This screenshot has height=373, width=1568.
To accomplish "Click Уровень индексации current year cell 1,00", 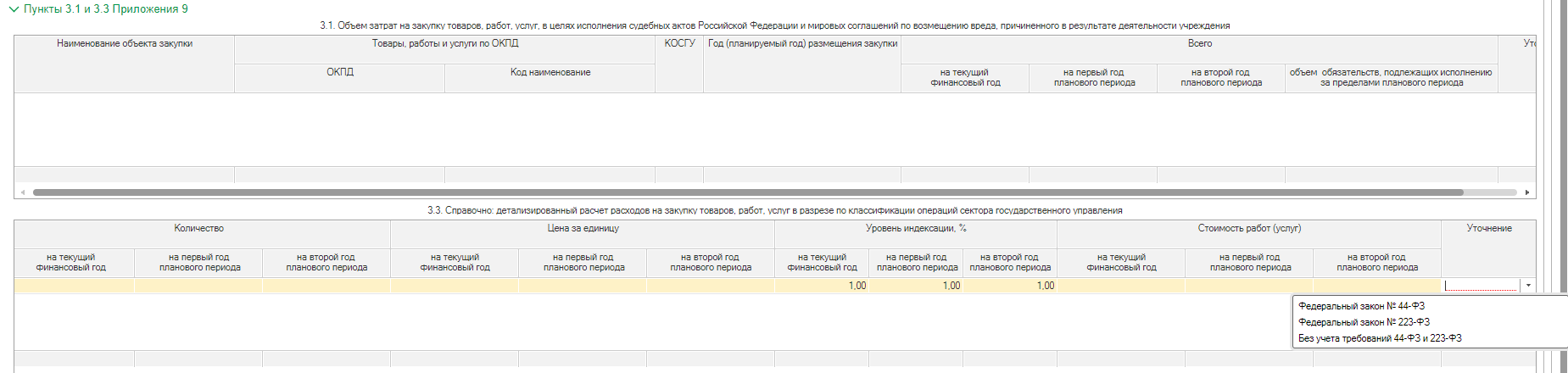I will click(822, 286).
